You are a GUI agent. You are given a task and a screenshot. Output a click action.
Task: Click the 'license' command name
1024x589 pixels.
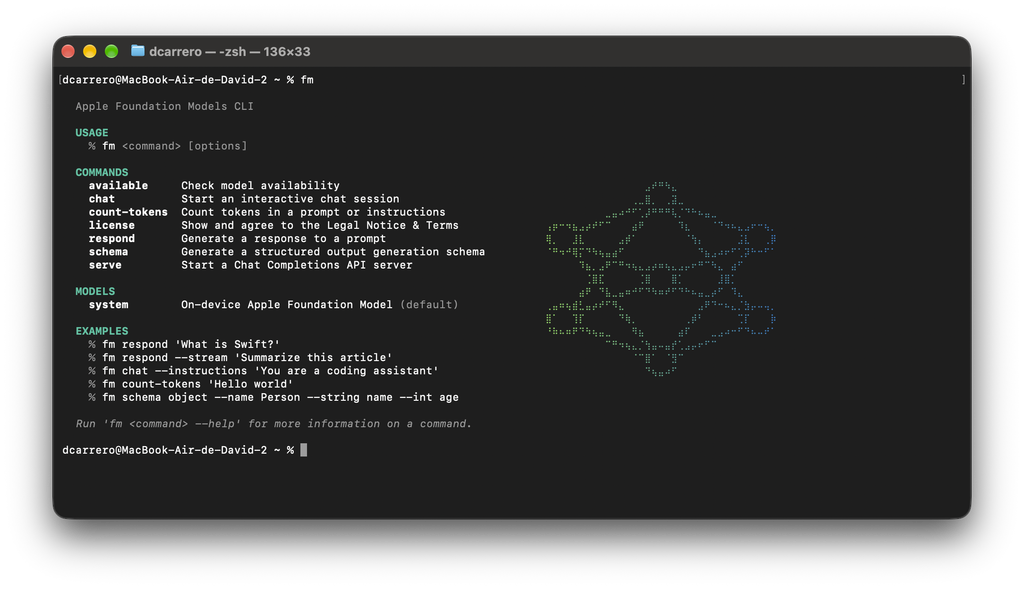[x=112, y=225]
